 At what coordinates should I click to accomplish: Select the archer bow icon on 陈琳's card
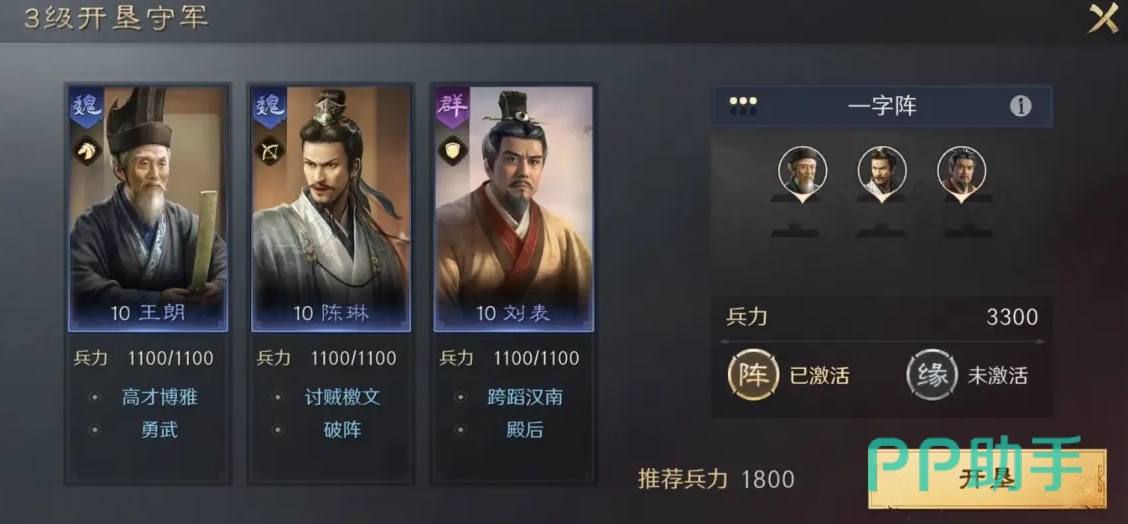270,150
